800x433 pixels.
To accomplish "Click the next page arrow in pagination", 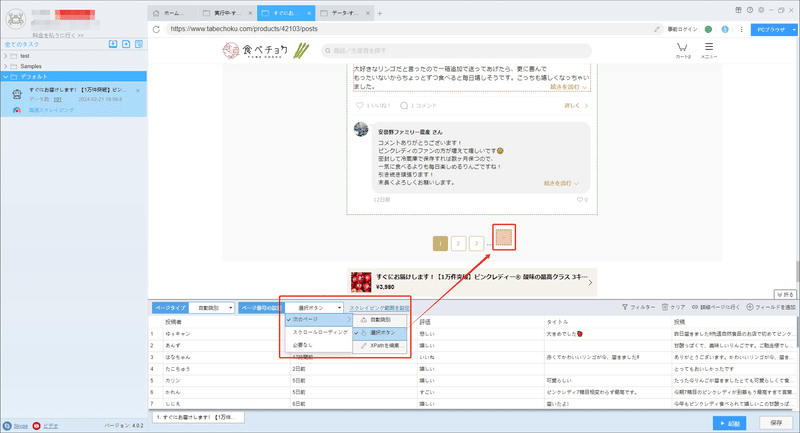I will [504, 237].
